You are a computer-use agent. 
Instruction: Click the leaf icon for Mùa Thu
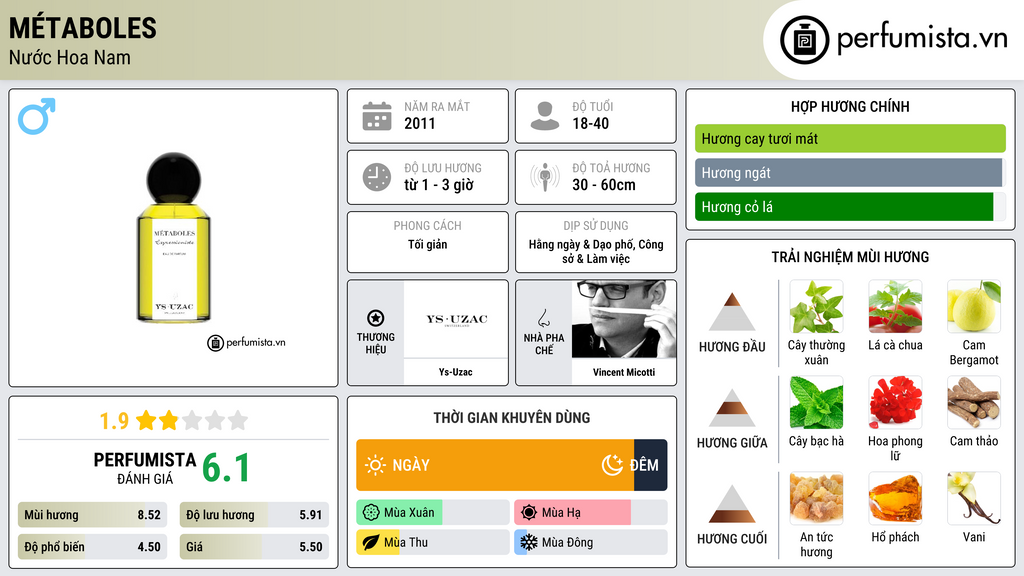[x=371, y=542]
